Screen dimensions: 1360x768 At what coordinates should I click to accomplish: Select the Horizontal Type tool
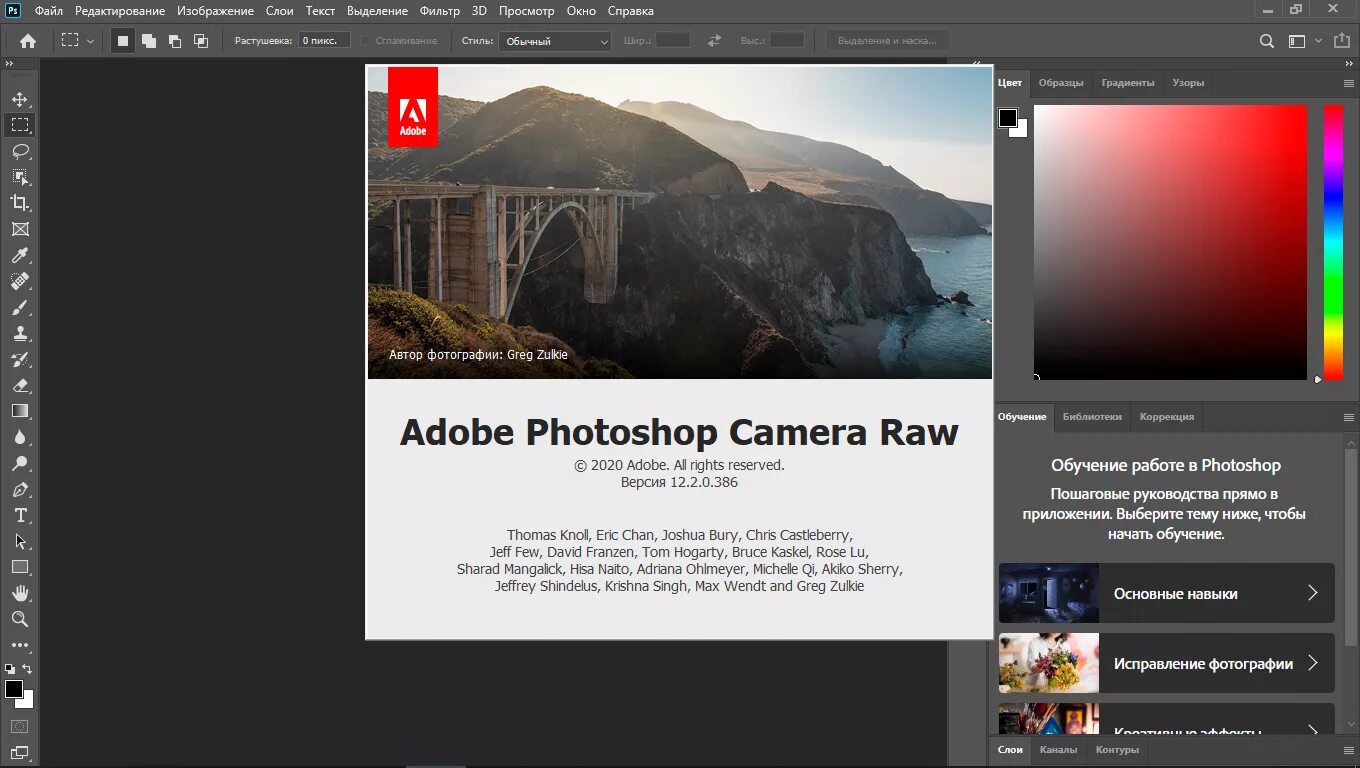(x=20, y=516)
